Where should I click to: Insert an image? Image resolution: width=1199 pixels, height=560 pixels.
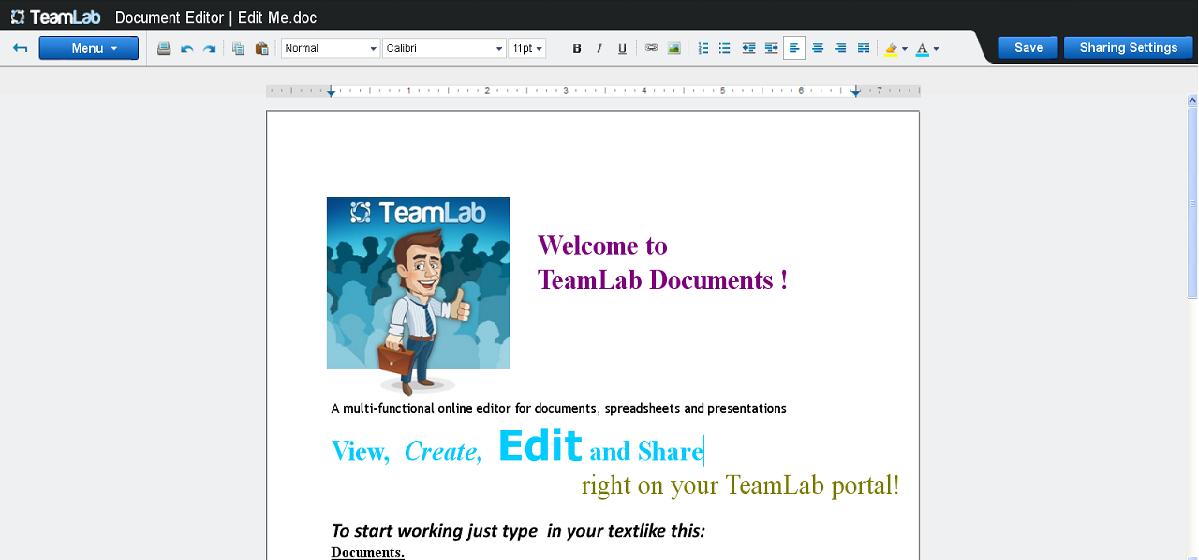pos(674,48)
